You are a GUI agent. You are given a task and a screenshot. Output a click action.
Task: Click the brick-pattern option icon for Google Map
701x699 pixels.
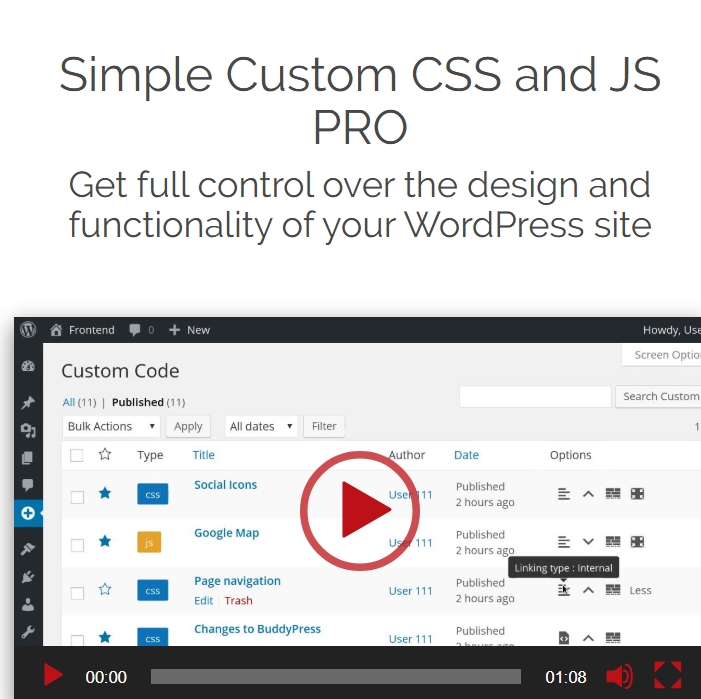613,542
